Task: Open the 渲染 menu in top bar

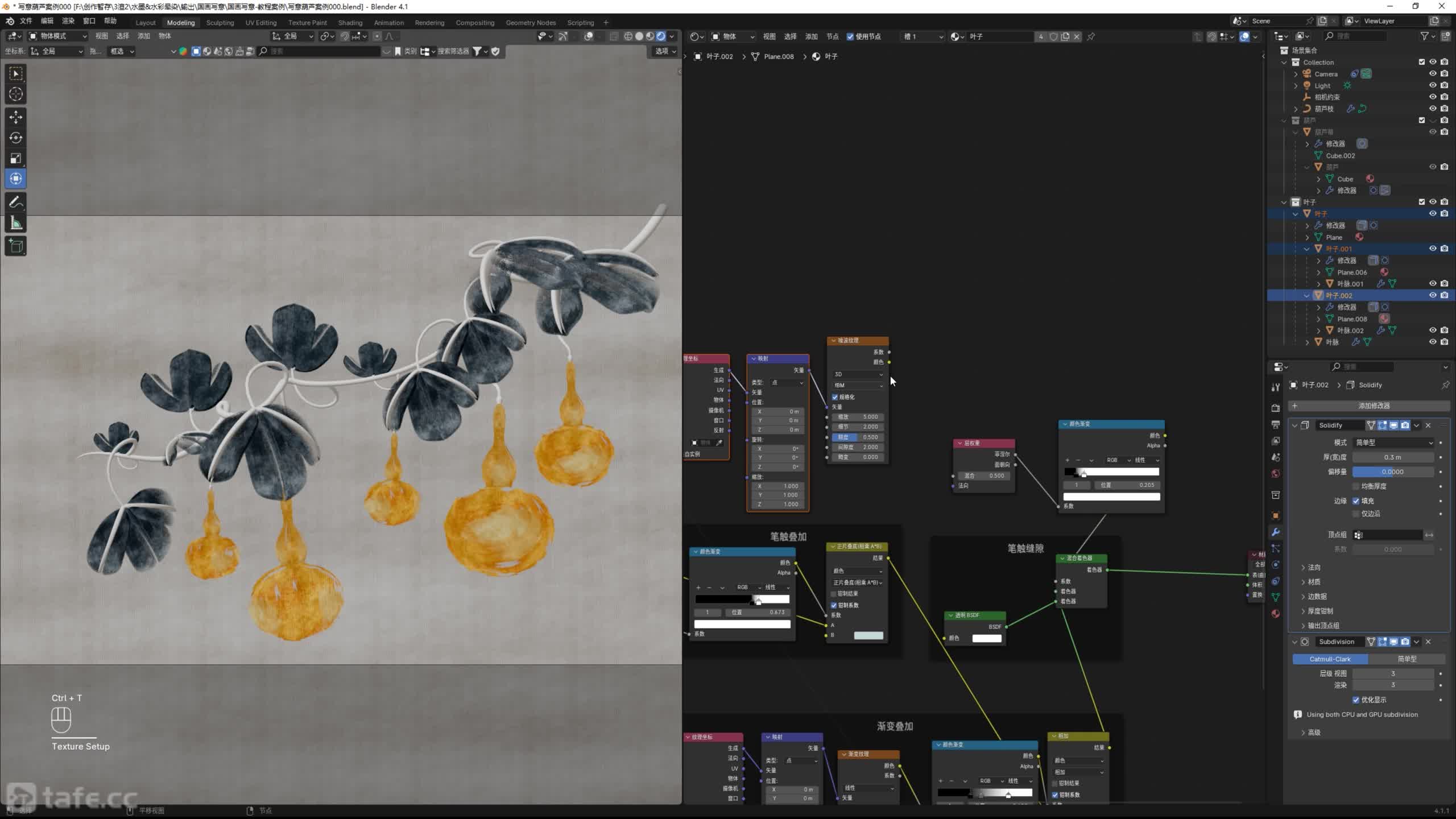Action: [68, 21]
